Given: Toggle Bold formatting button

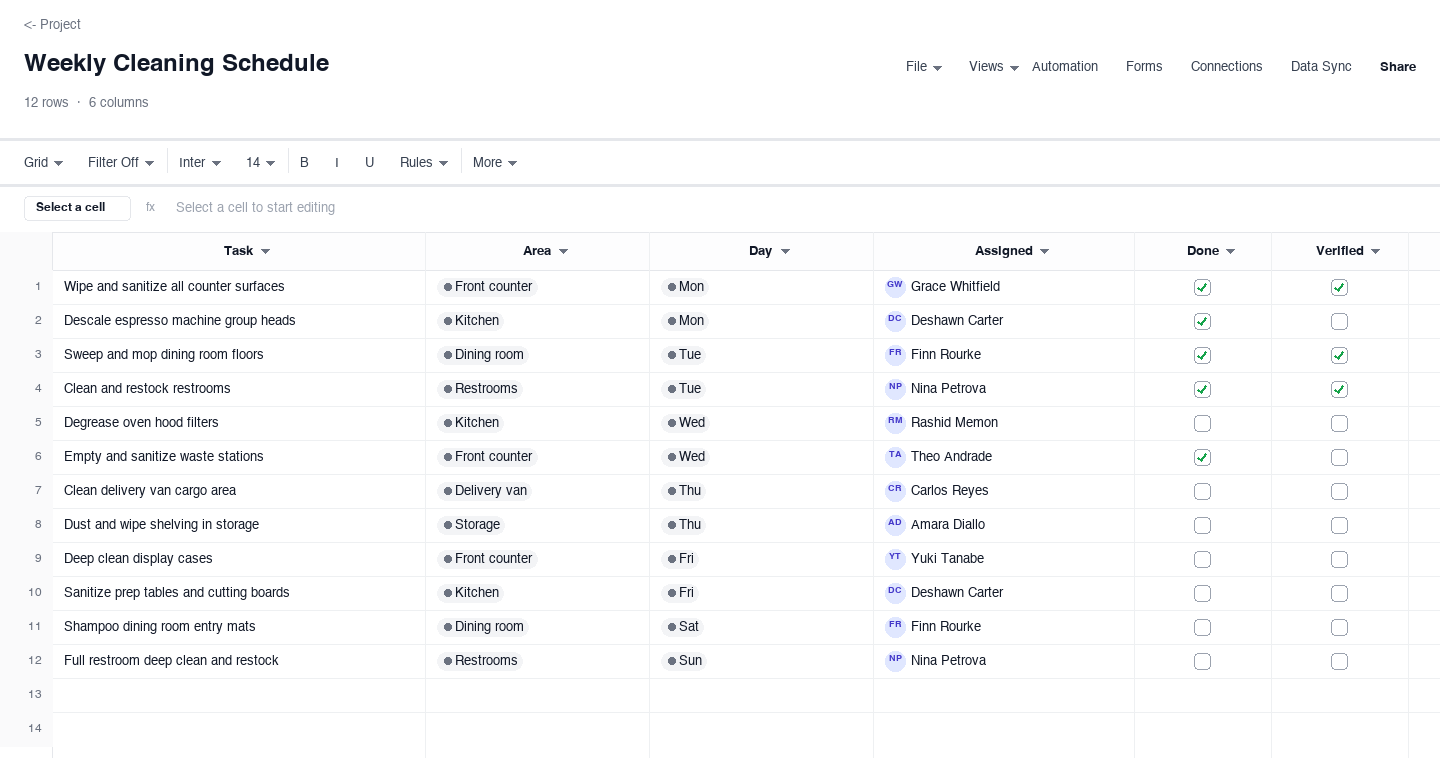Looking at the screenshot, I should 304,162.
